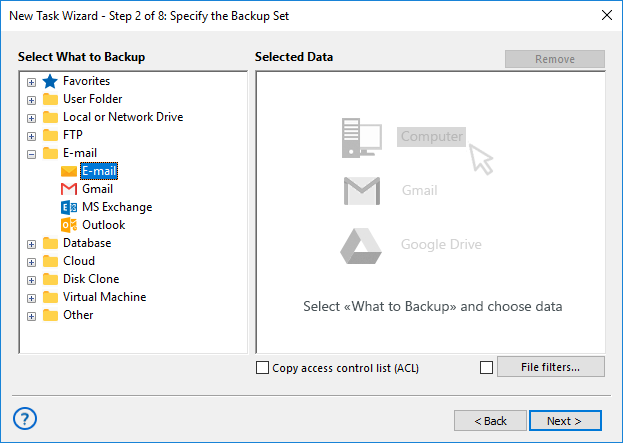The image size is (623, 443).
Task: Select Local or Network Drive item
Action: coord(122,117)
